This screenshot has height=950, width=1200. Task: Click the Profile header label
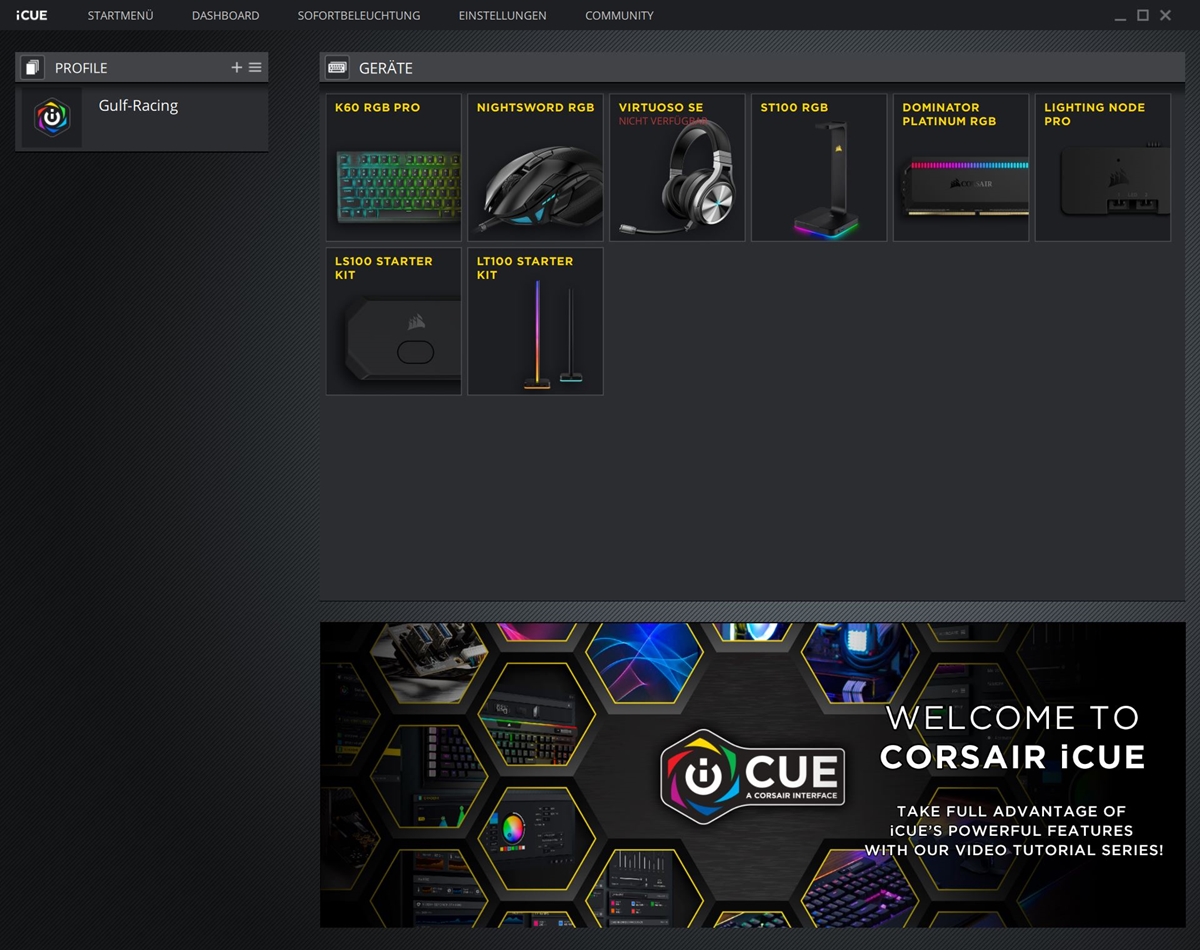(81, 68)
